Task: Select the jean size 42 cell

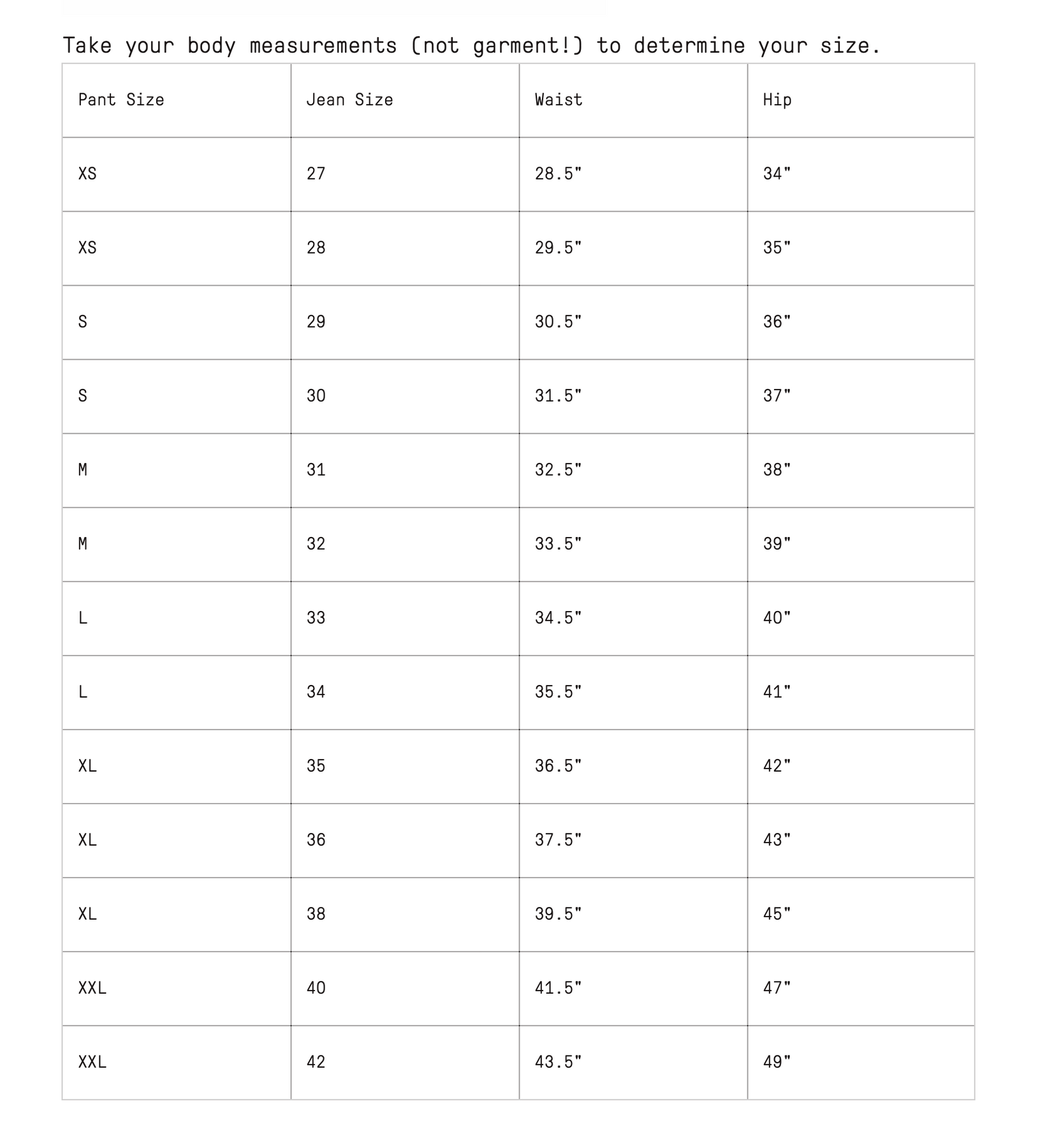Action: [316, 1062]
